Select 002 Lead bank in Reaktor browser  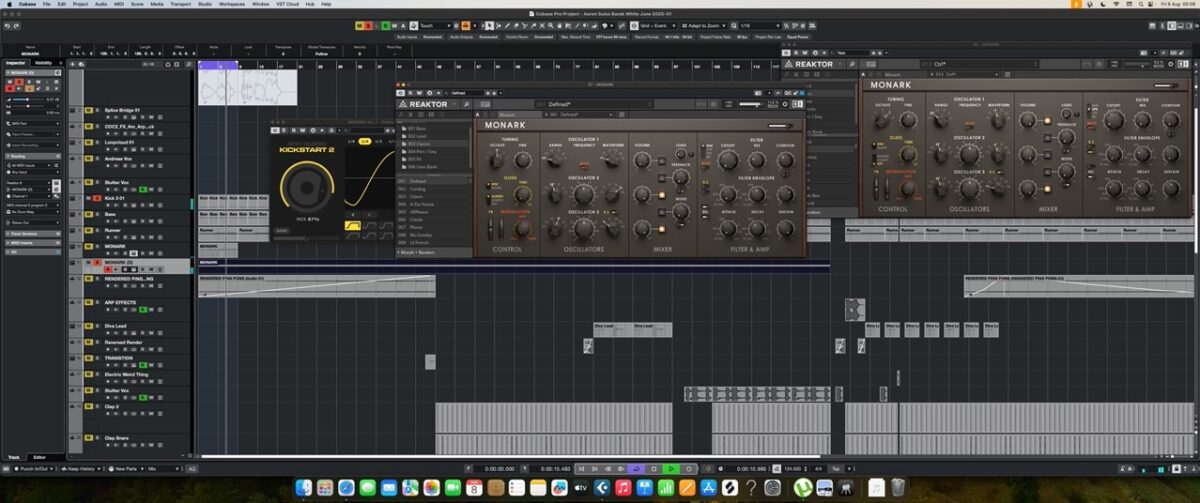pyautogui.click(x=416, y=136)
